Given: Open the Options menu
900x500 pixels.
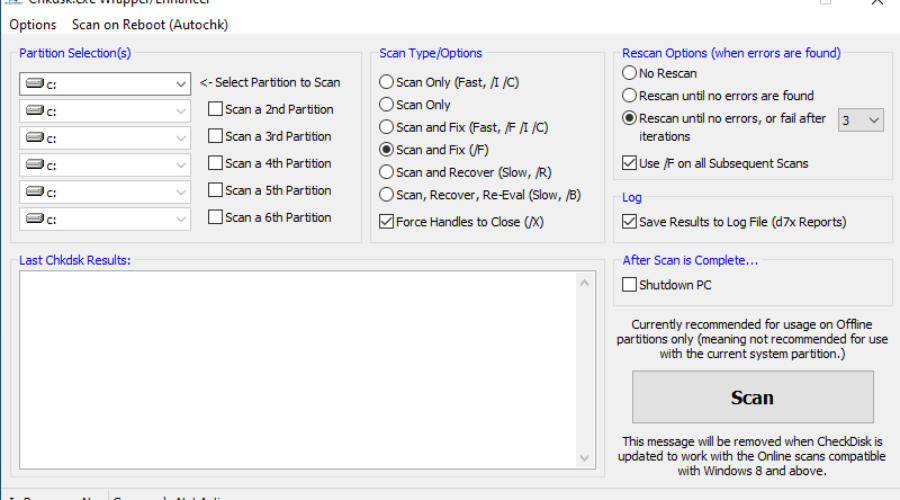Looking at the screenshot, I should 33,25.
